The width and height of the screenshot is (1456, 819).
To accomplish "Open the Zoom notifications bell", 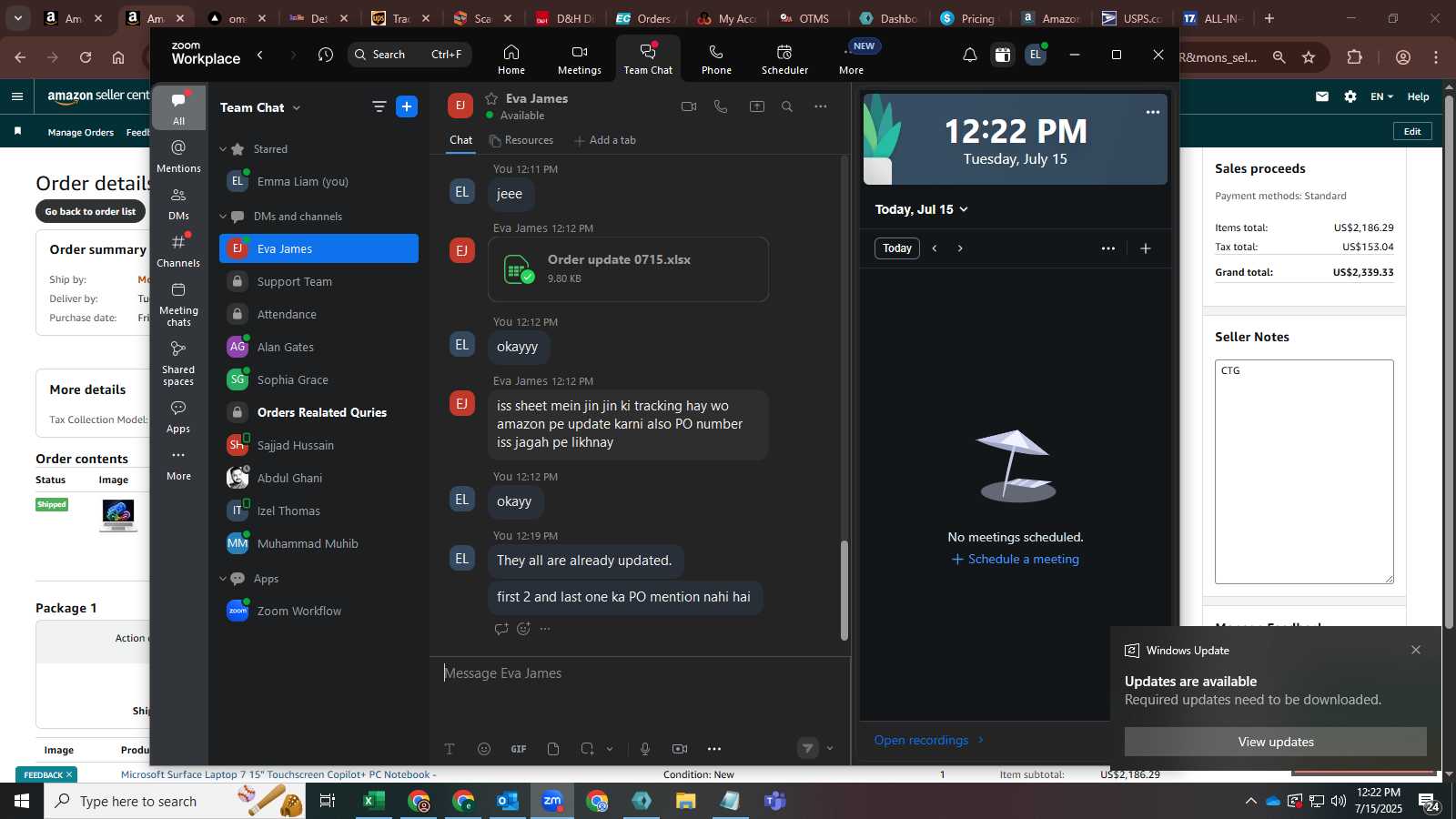I will tap(970, 55).
